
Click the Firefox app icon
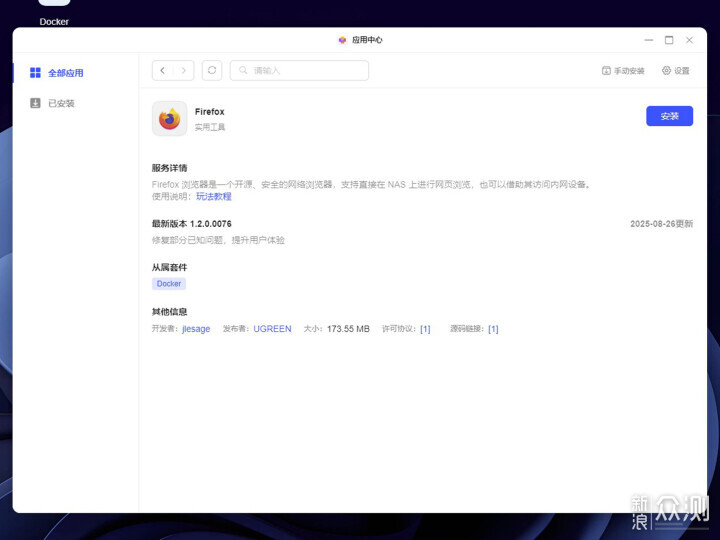pyautogui.click(x=169, y=118)
